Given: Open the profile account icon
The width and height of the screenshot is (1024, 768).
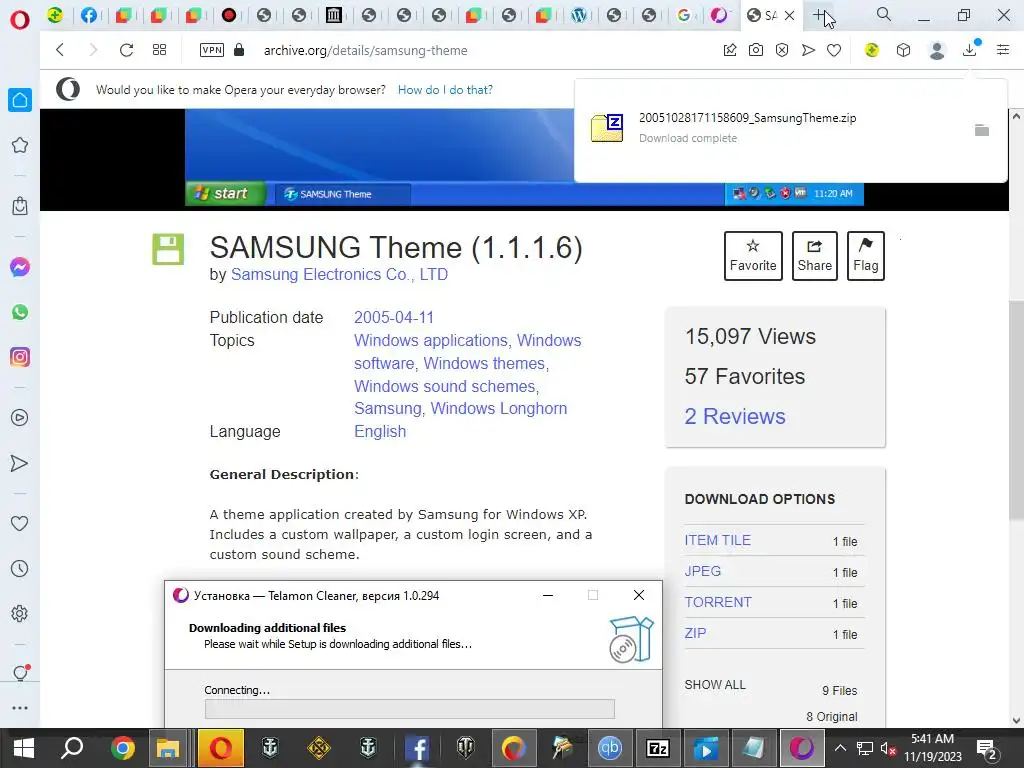Looking at the screenshot, I should (x=937, y=50).
